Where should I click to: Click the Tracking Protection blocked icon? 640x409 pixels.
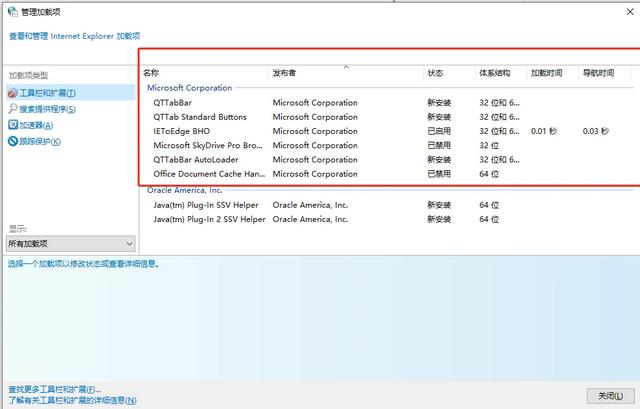(13, 141)
